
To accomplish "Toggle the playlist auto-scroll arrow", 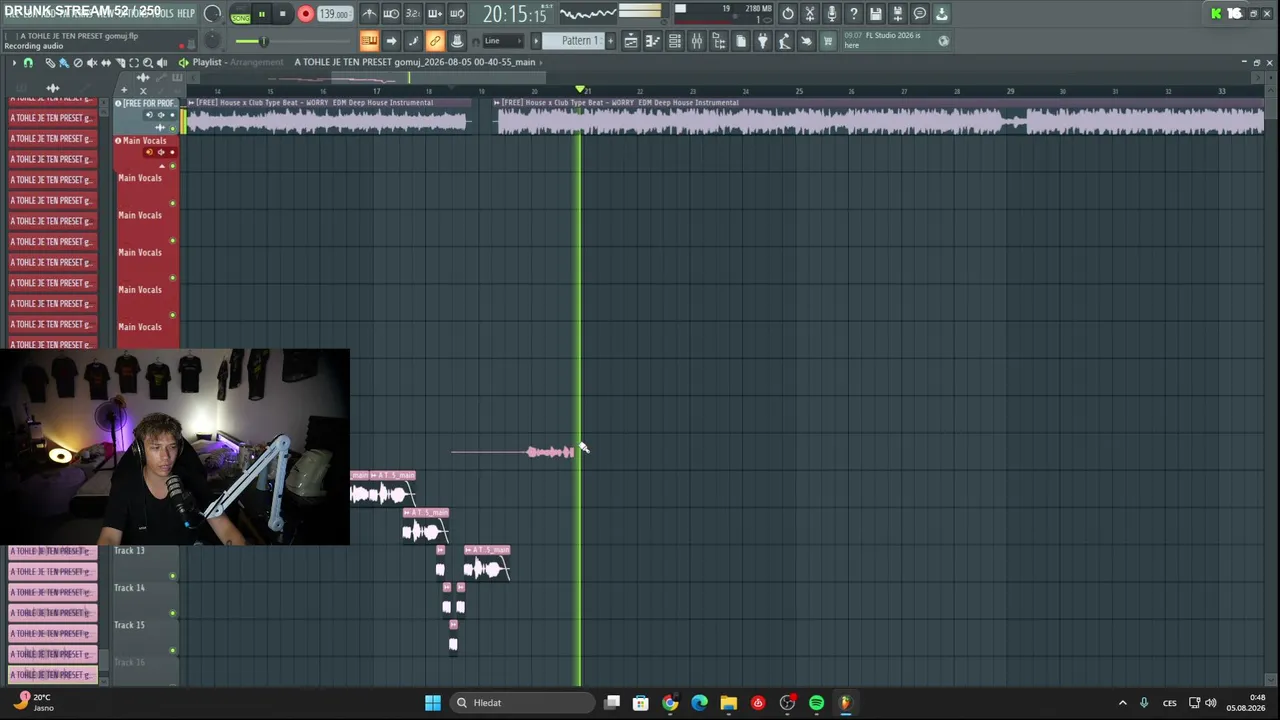I will point(391,41).
